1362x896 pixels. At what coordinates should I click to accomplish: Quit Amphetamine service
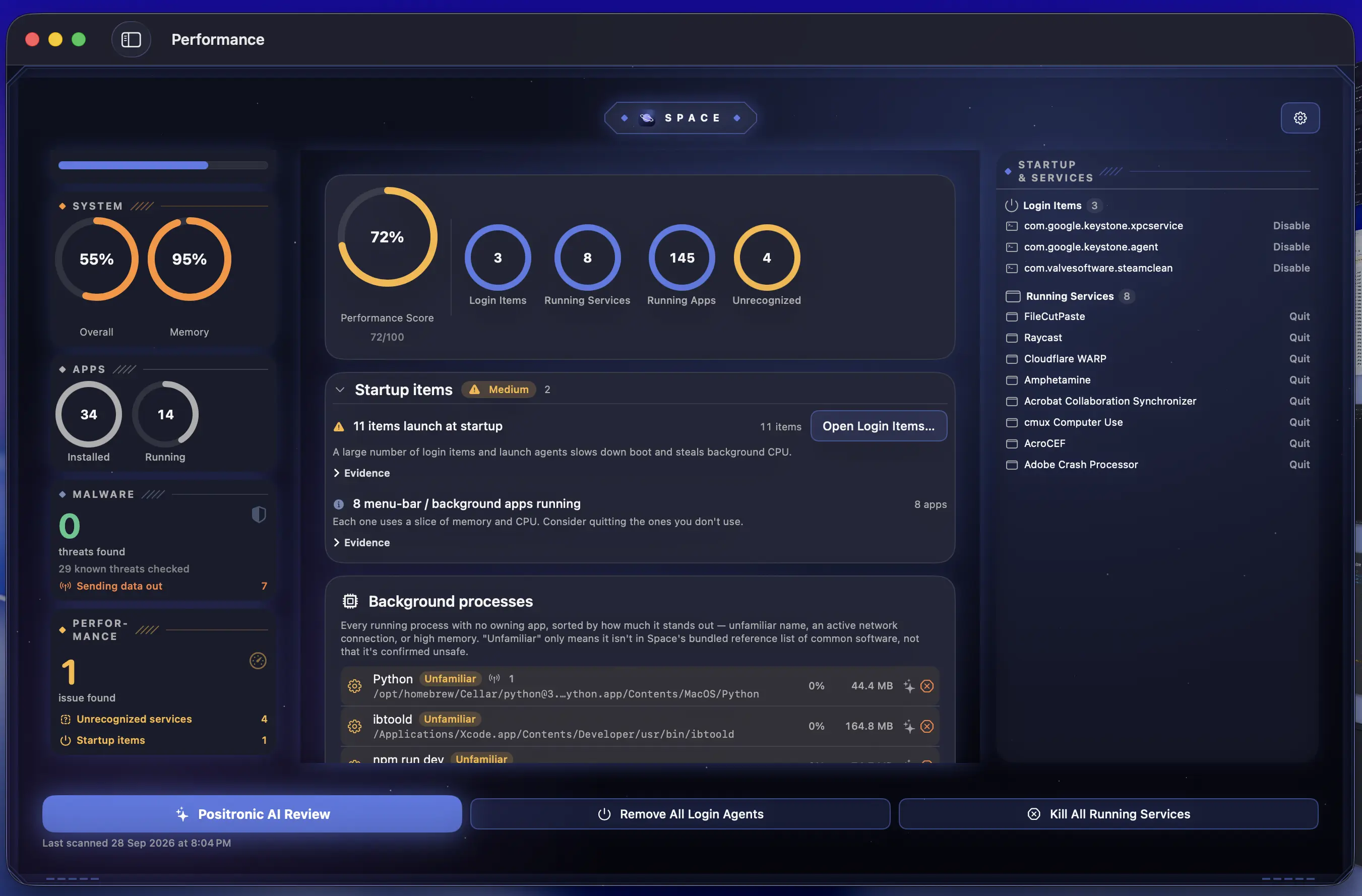coord(1299,380)
